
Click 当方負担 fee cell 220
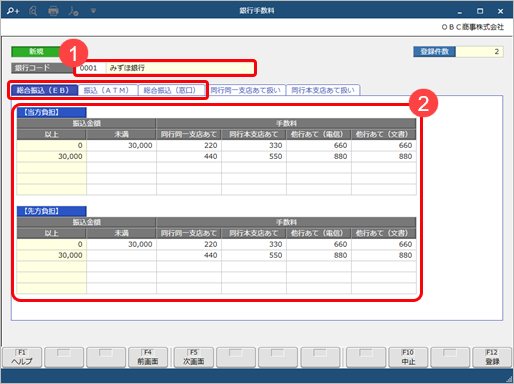189,146
